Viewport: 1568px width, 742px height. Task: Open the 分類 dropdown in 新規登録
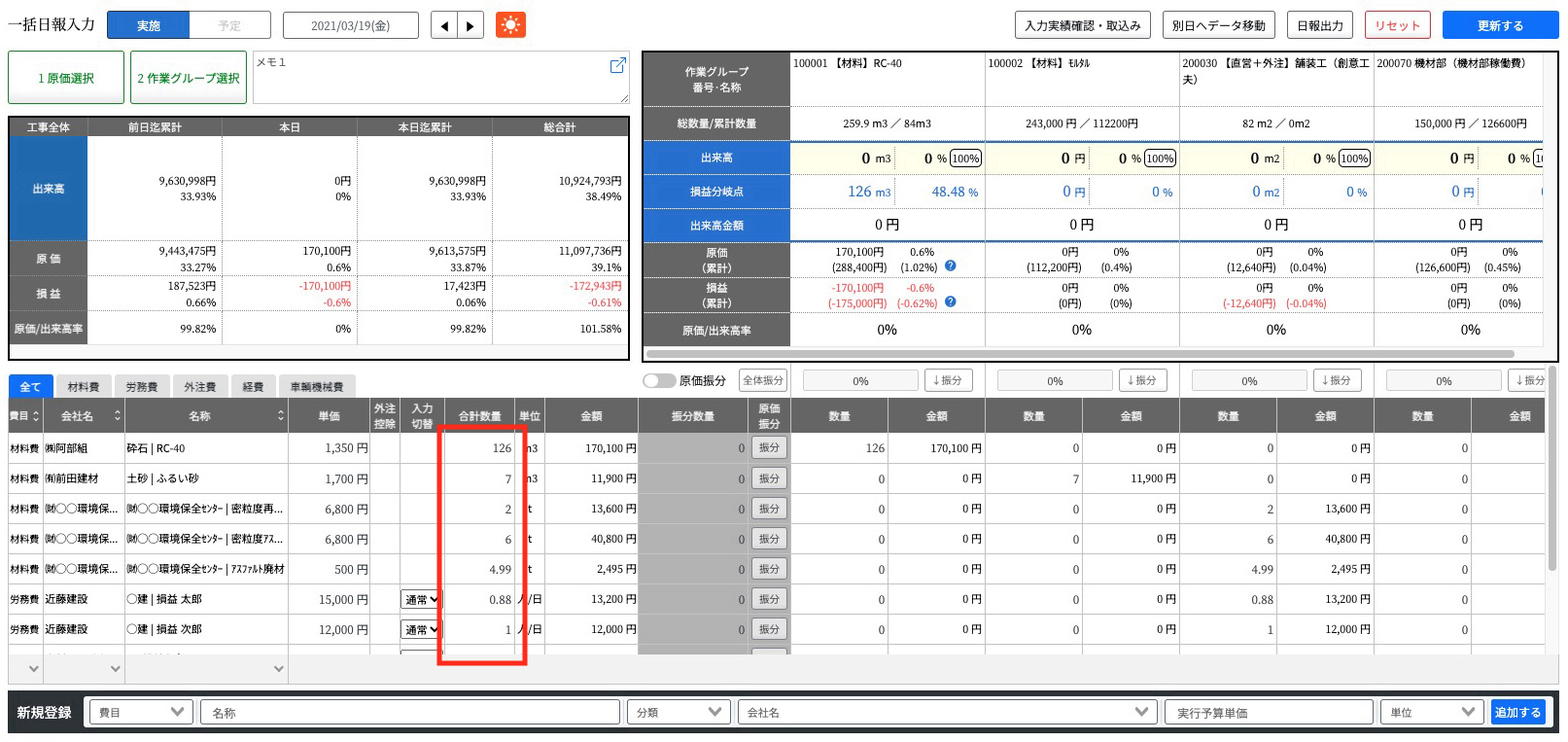[679, 713]
